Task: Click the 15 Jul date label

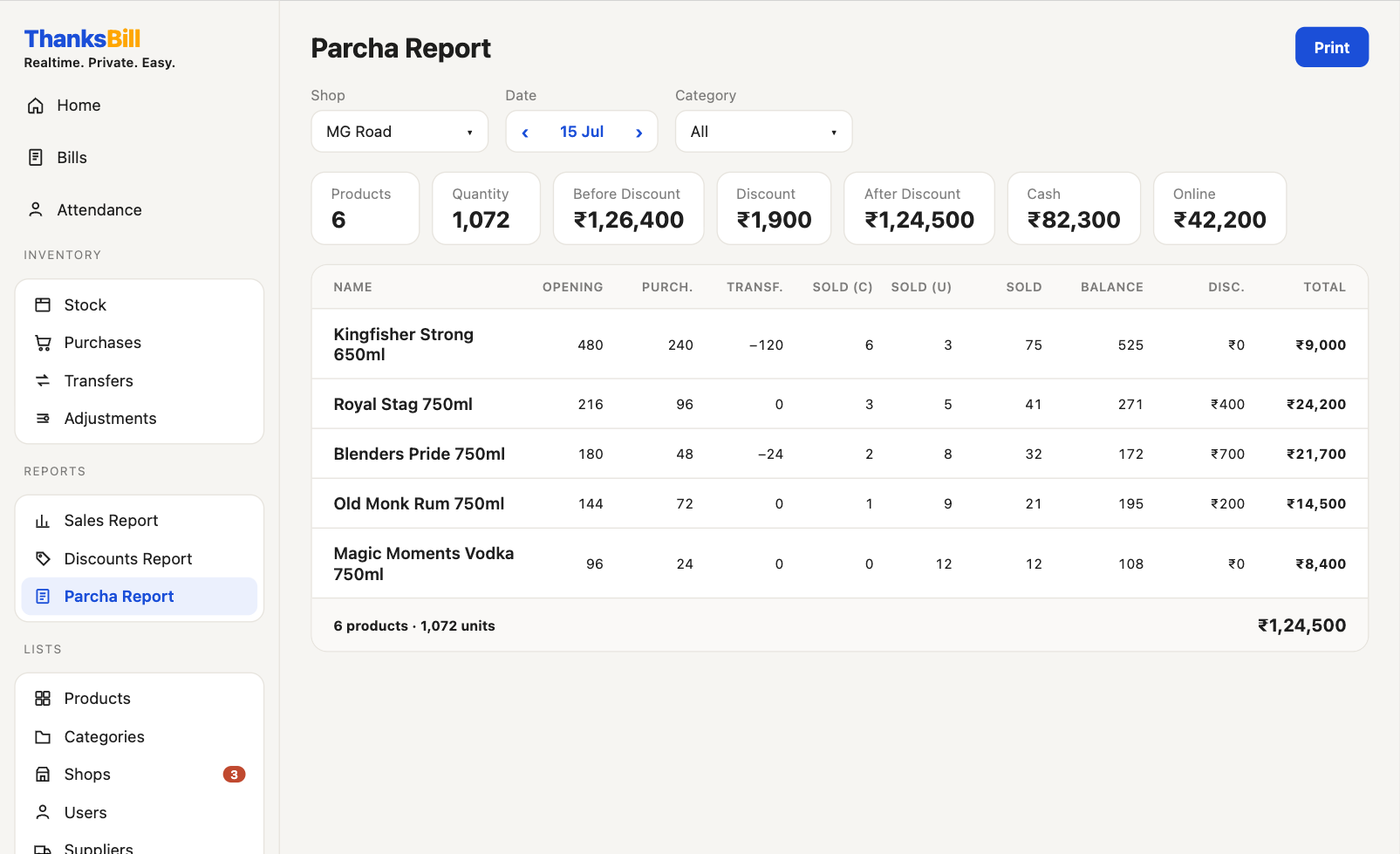Action: pos(582,132)
